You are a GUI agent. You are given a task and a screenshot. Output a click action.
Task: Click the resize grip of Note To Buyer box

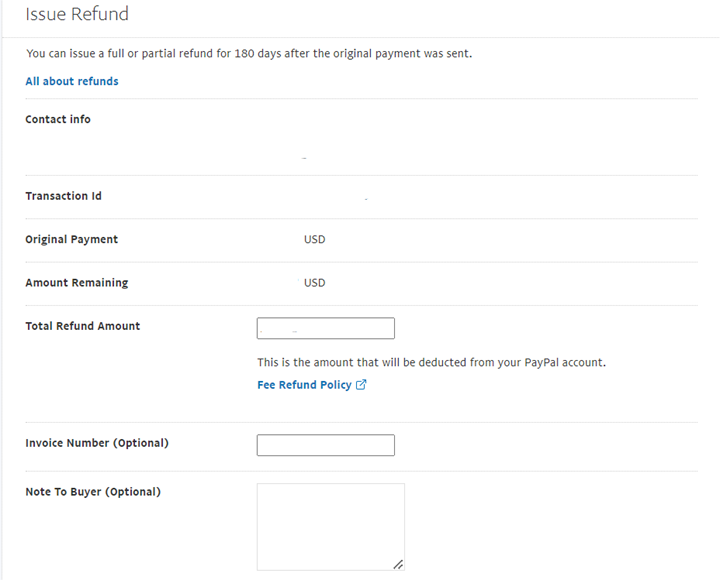pos(398,564)
